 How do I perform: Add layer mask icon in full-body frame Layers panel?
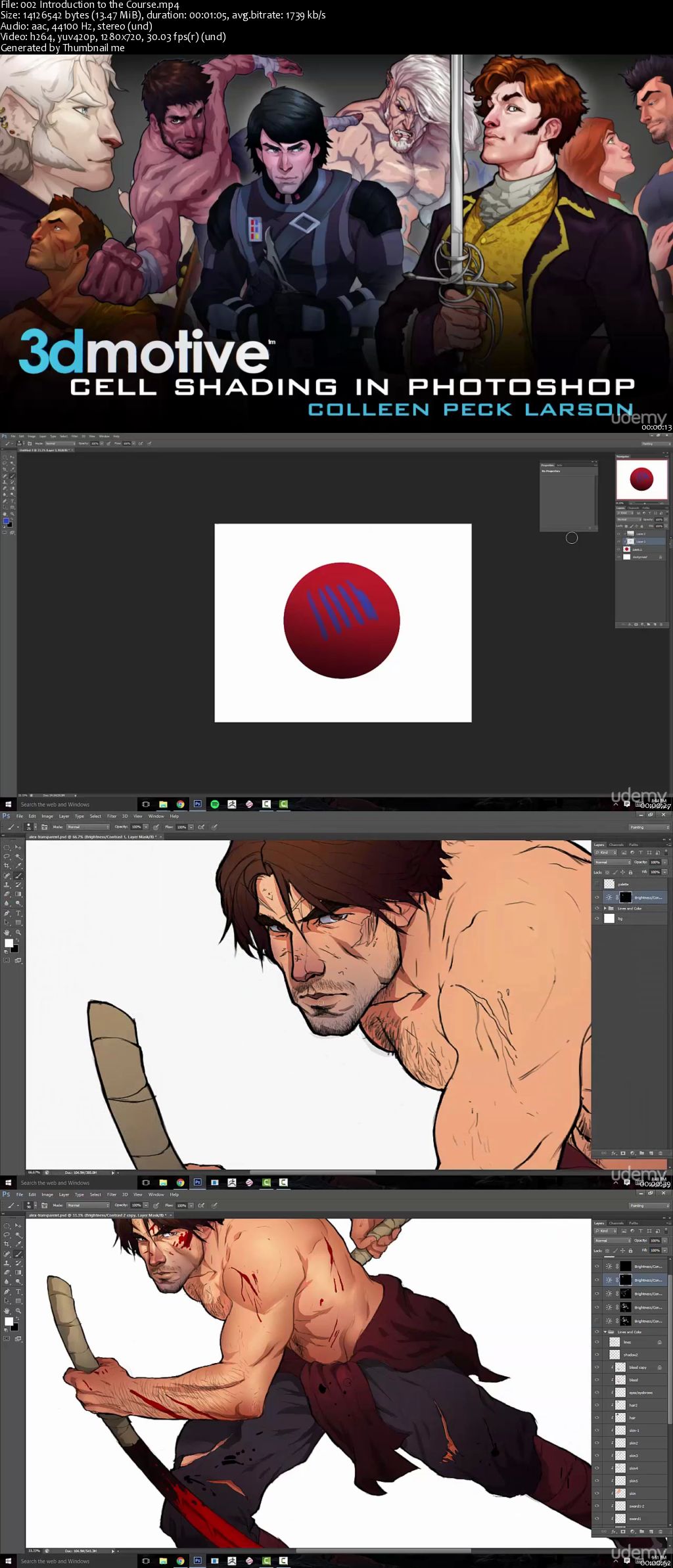point(623,1532)
